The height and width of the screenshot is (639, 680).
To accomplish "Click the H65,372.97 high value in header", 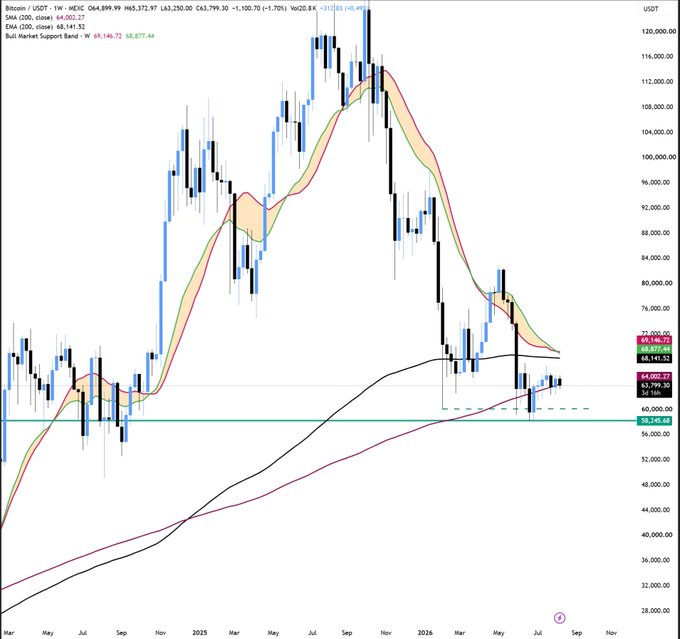I will coord(141,8).
